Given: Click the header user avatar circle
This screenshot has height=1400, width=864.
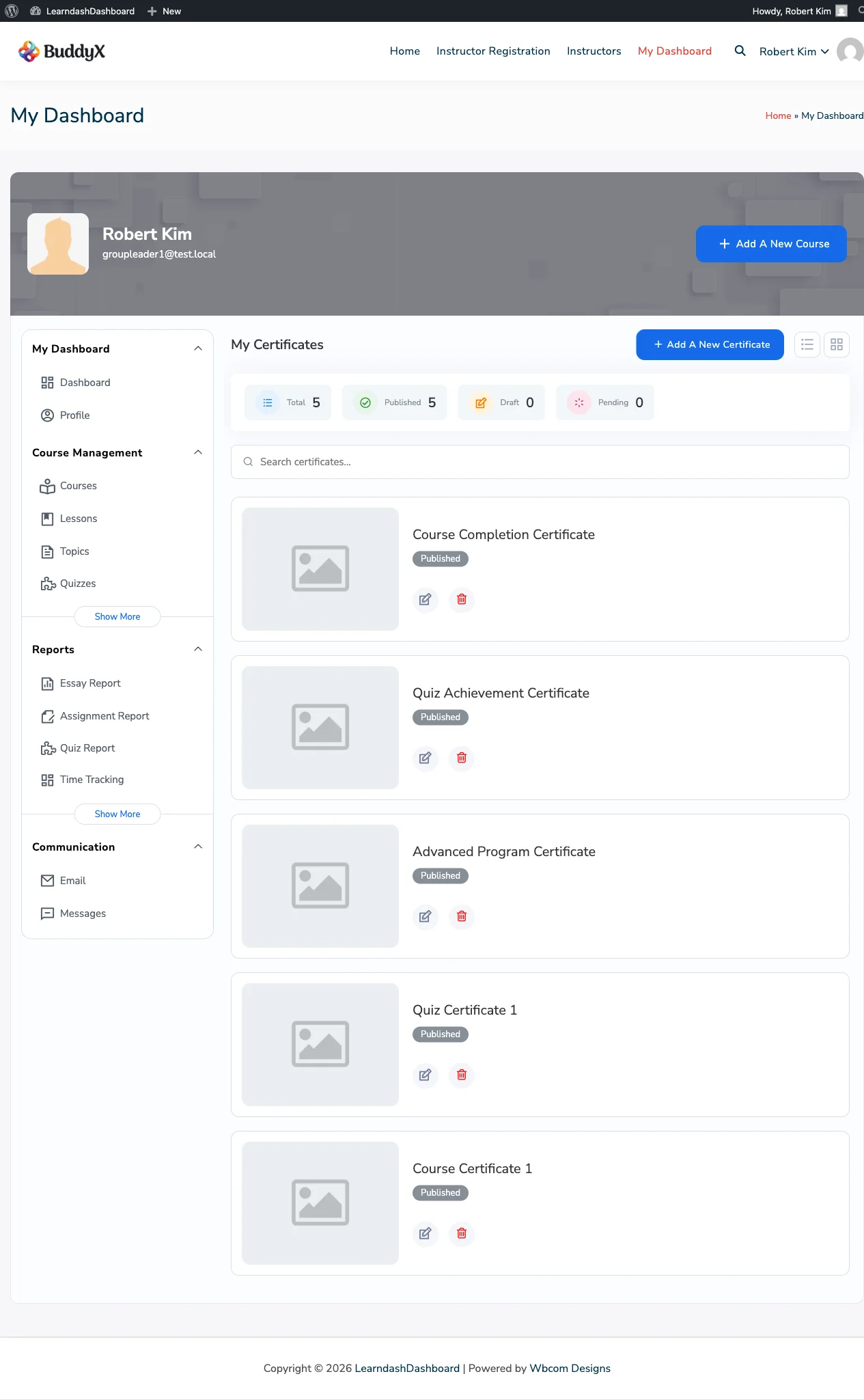Looking at the screenshot, I should 850,51.
